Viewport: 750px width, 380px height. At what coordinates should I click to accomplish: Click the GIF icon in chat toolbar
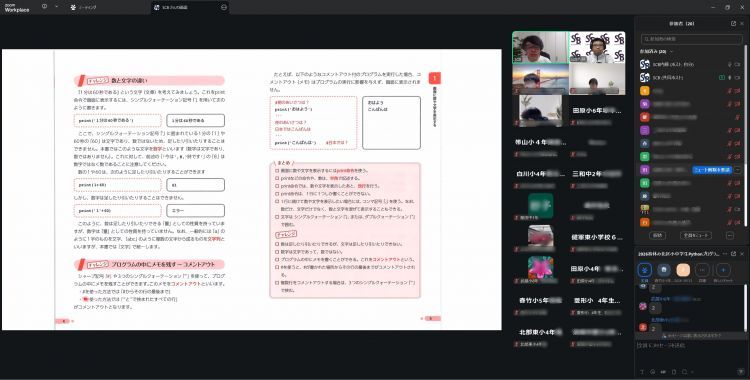point(663,372)
